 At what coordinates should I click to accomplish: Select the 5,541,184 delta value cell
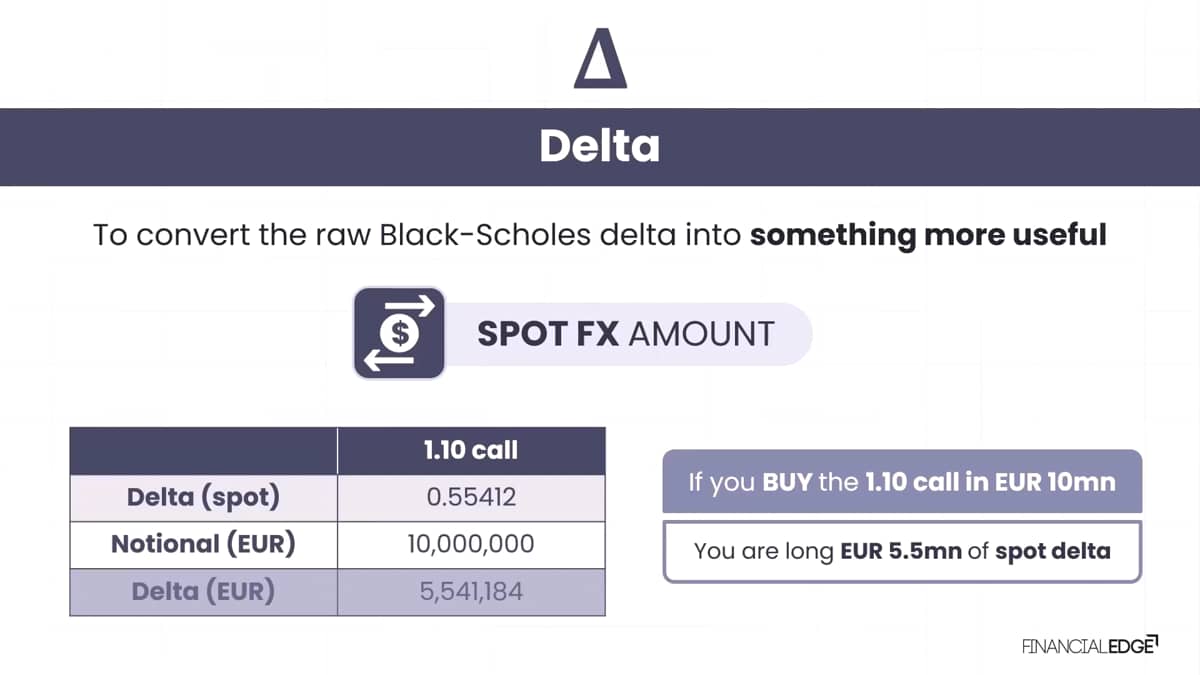[471, 591]
